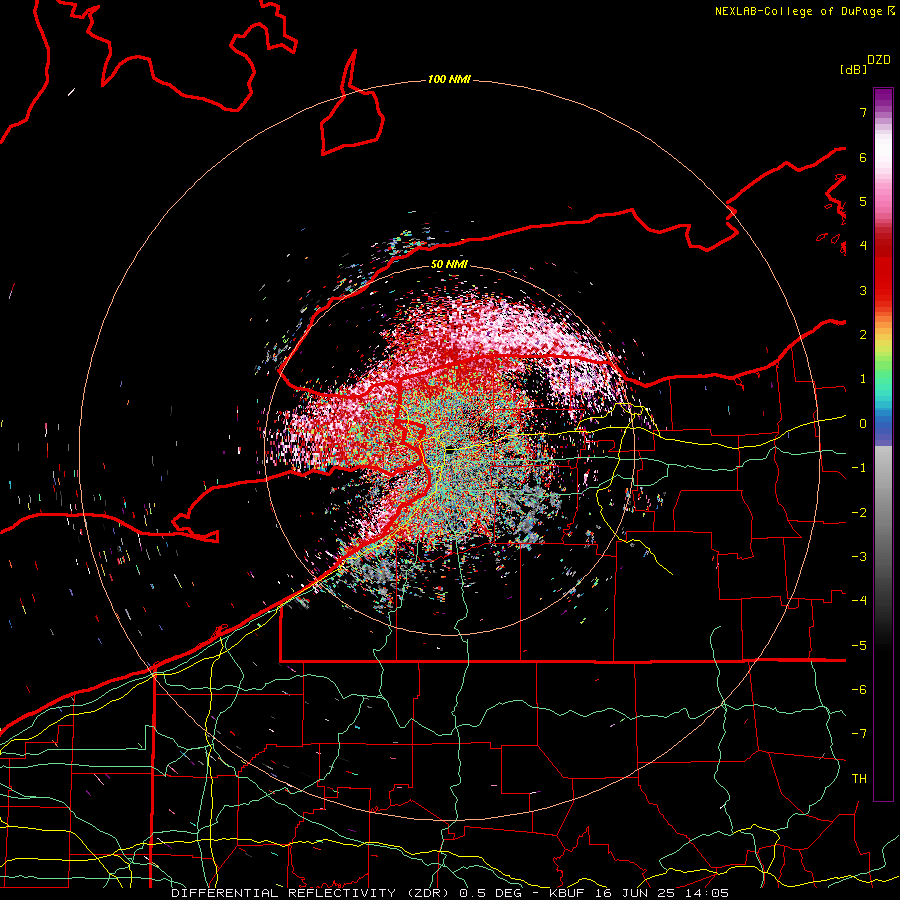The image size is (900, 900).
Task: Click the -3 value on color scale
Action: click(x=859, y=557)
